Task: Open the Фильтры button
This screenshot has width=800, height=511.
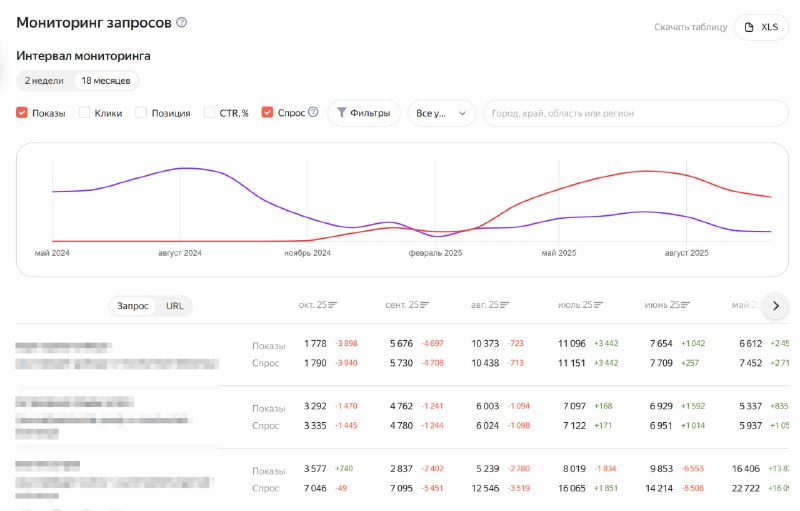Action: [364, 113]
